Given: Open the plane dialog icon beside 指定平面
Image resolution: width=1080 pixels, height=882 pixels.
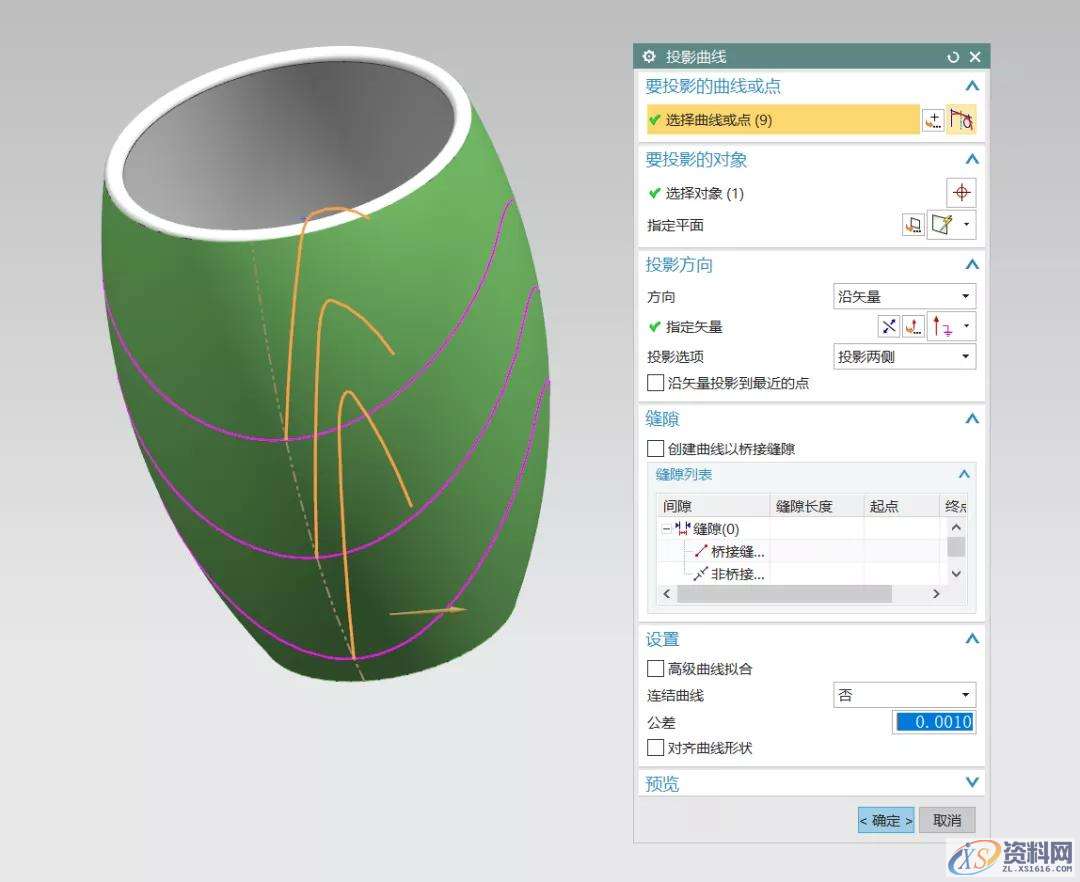Looking at the screenshot, I should point(913,225).
